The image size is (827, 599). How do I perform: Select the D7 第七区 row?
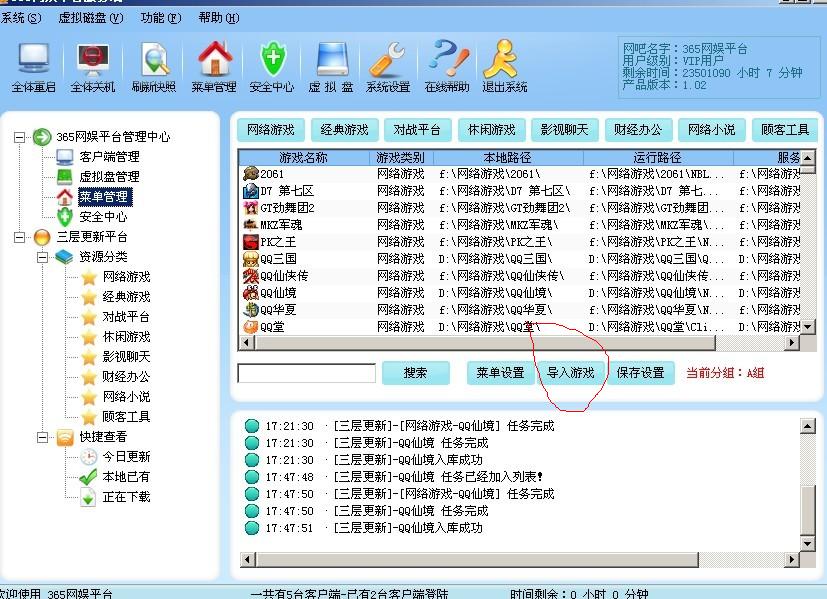click(x=521, y=191)
